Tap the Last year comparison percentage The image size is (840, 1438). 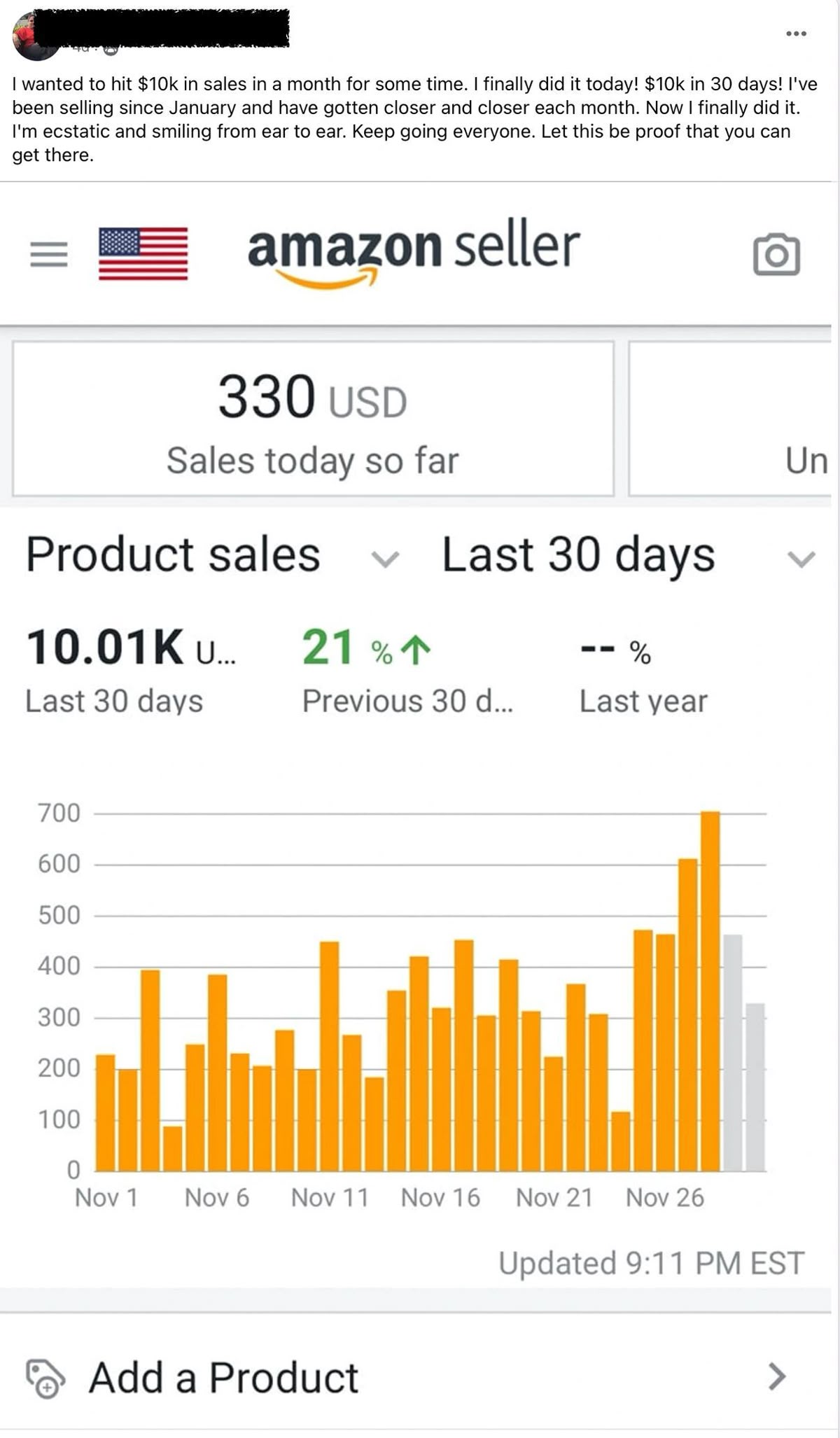(x=616, y=651)
